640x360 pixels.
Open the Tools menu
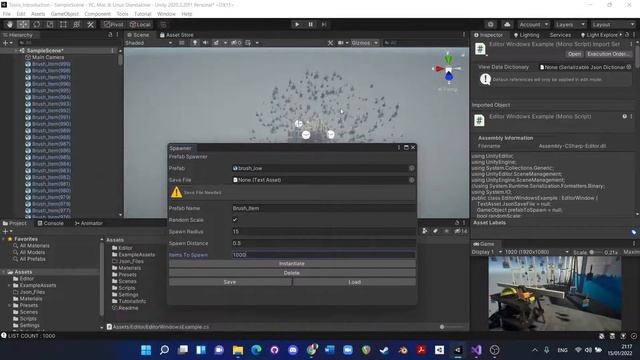(122, 14)
